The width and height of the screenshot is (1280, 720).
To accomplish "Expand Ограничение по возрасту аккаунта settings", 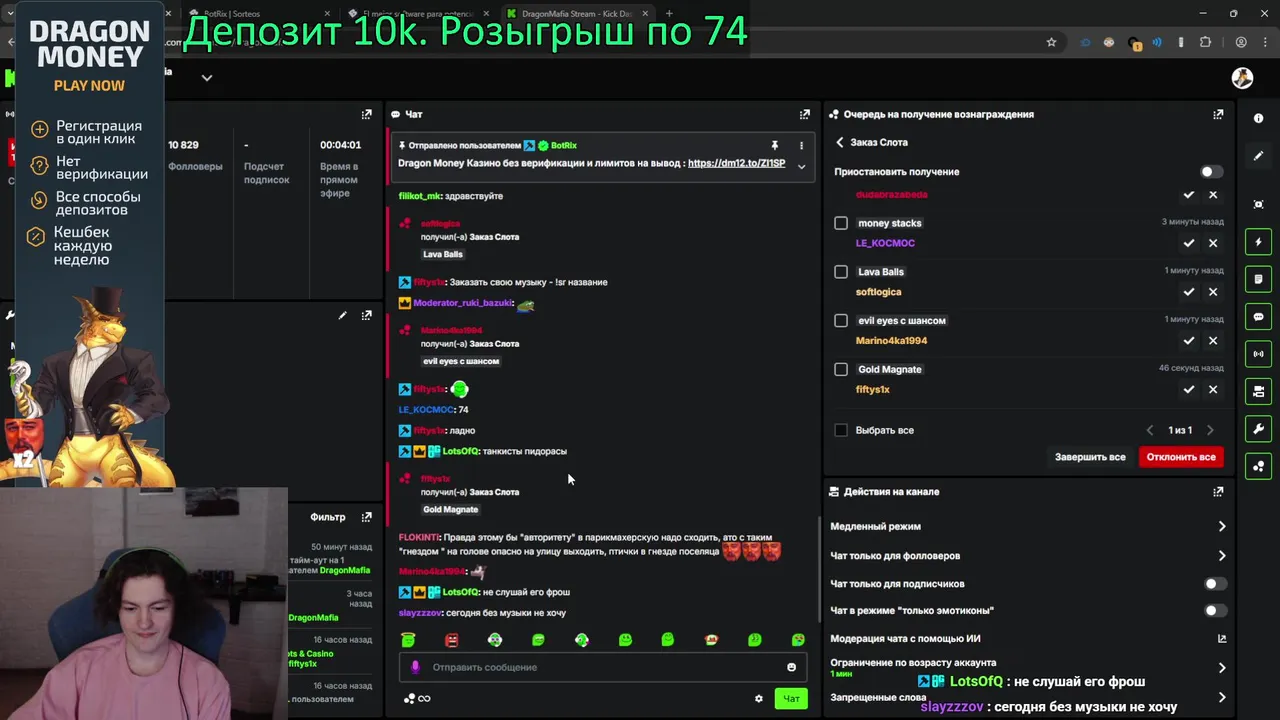I will (1221, 668).
